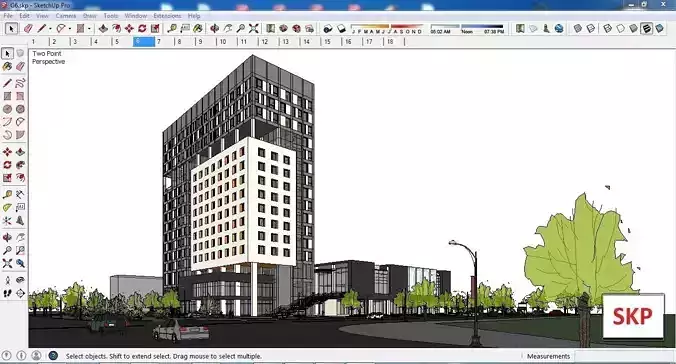Viewport: 676px width, 364px height.
Task: Switch to scene tab 1
Action: (39, 42)
